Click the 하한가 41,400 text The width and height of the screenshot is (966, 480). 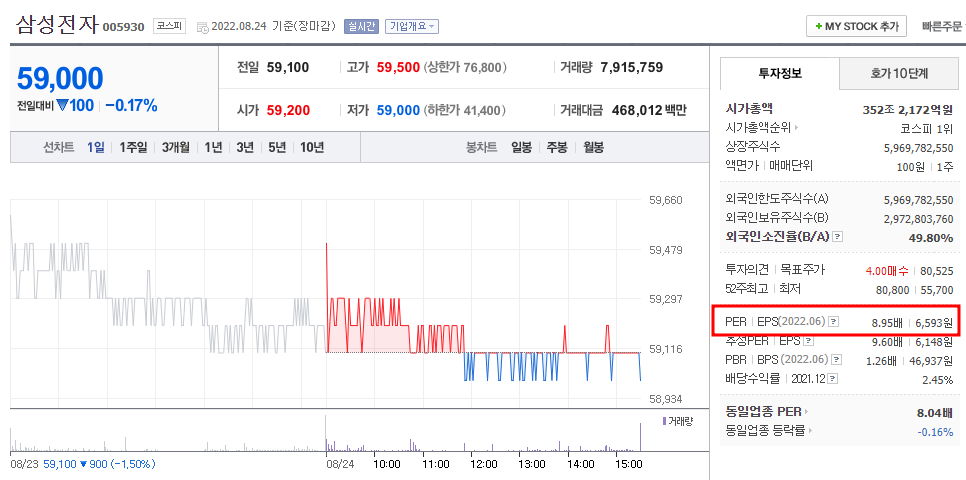[x=465, y=111]
